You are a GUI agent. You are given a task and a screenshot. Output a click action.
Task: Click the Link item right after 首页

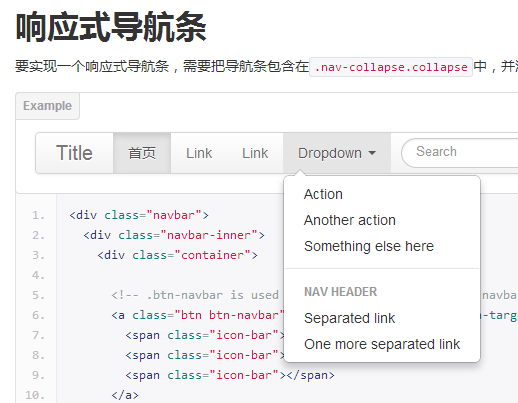point(199,153)
